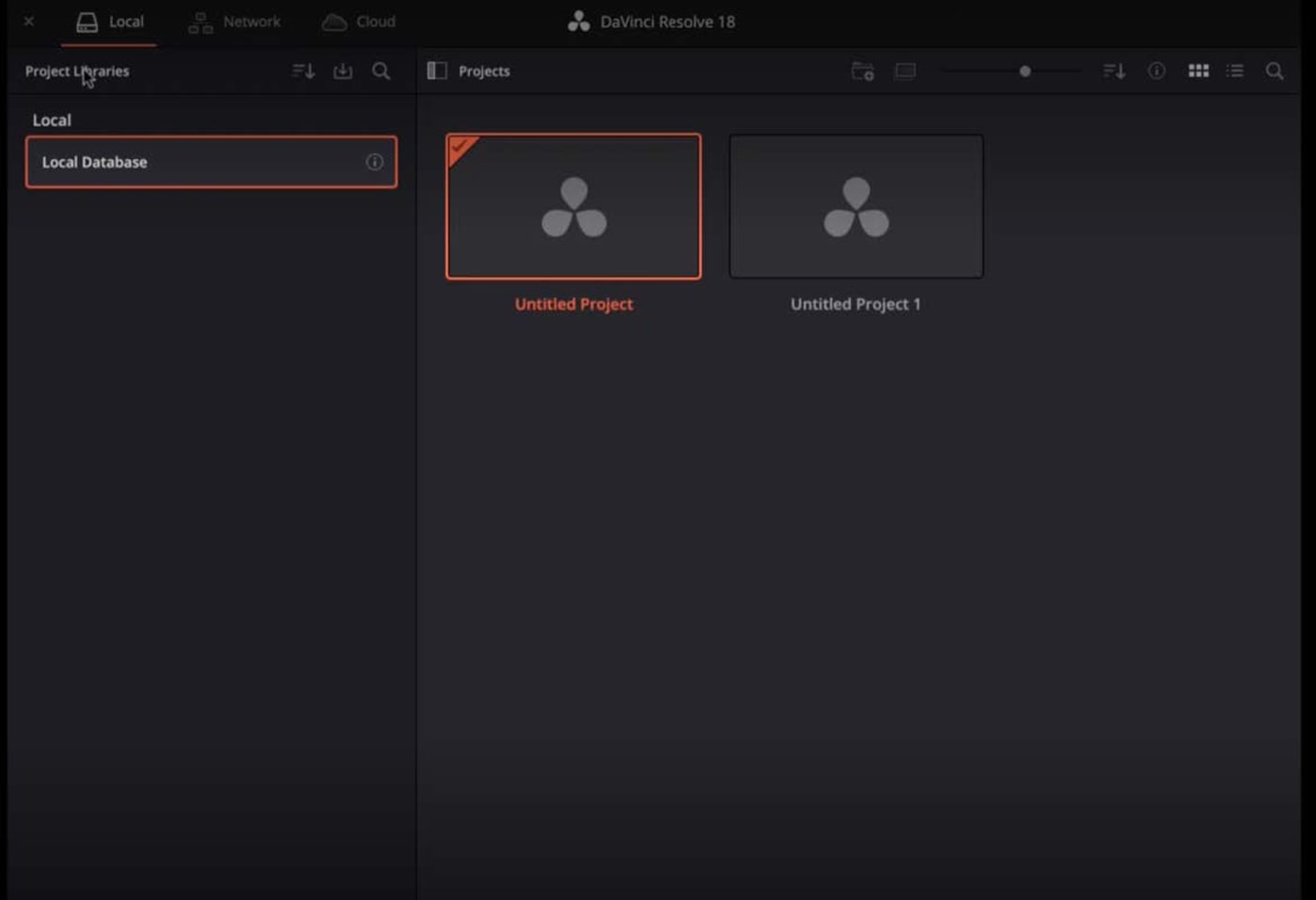This screenshot has height=900, width=1316.
Task: Toggle the project libraries sidebar panel
Action: [437, 71]
